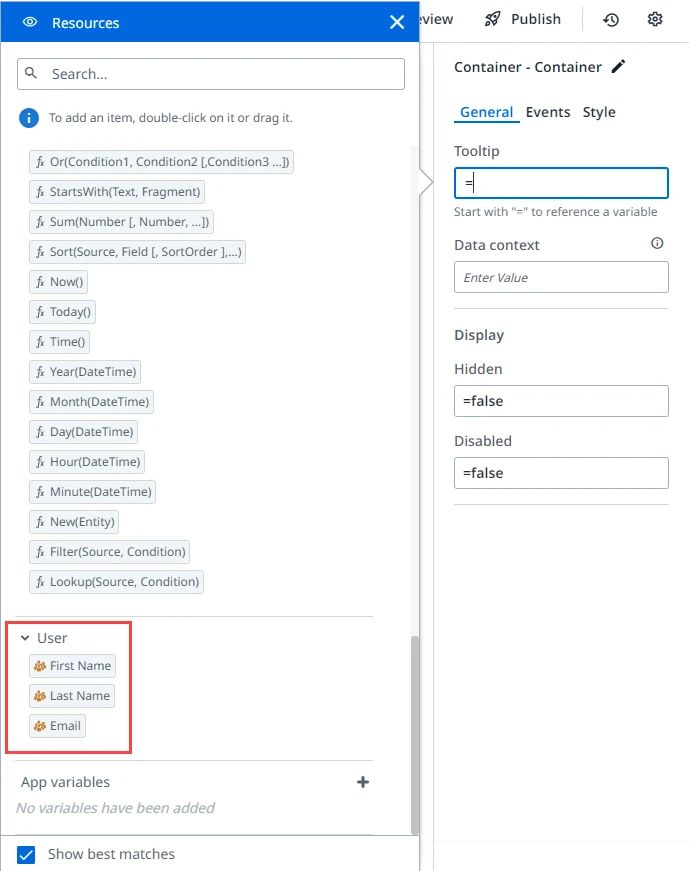
Task: Uncheck Show best matches checkbox
Action: 26,854
